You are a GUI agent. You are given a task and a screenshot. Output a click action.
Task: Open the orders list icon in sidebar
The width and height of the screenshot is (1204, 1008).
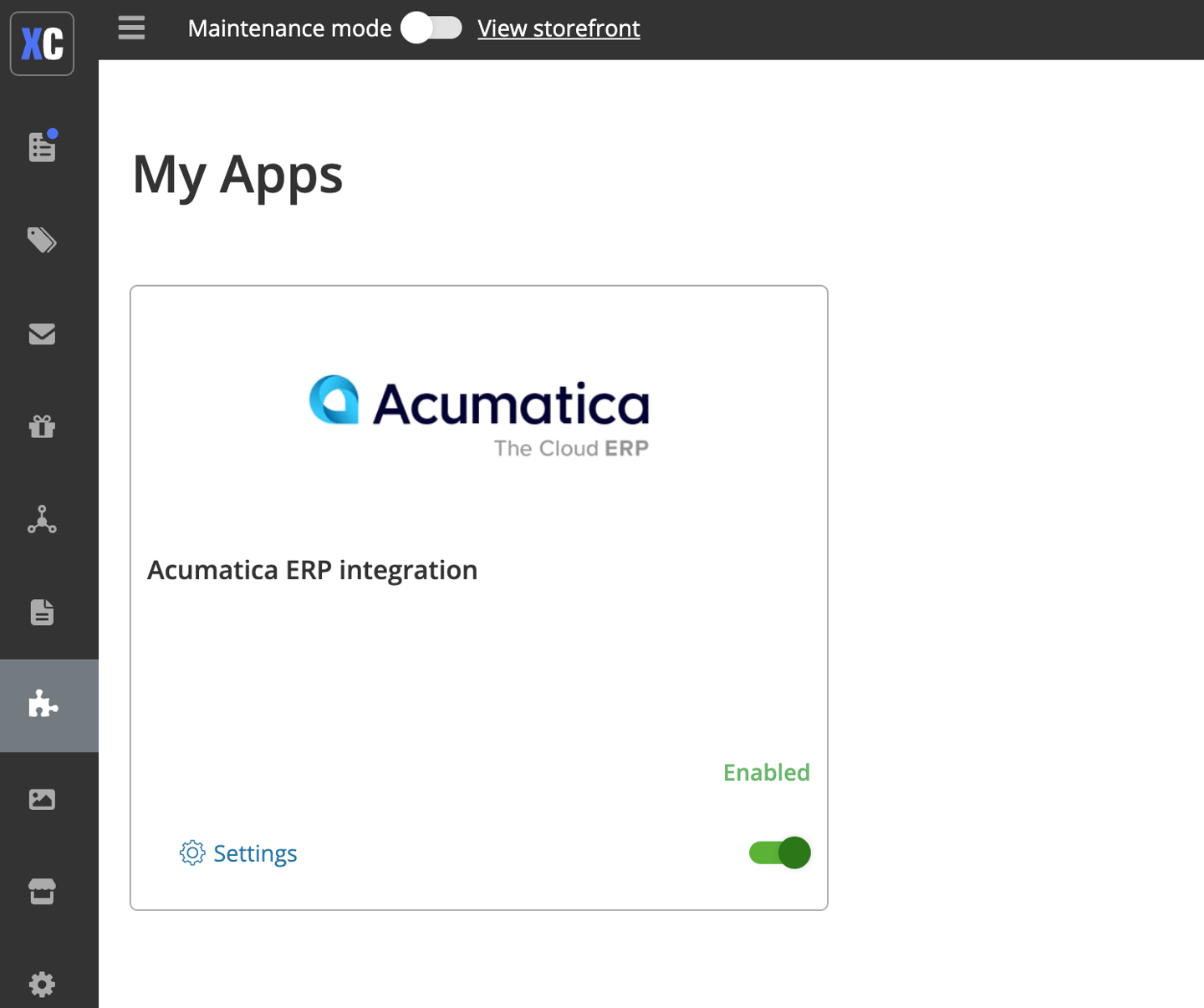42,147
